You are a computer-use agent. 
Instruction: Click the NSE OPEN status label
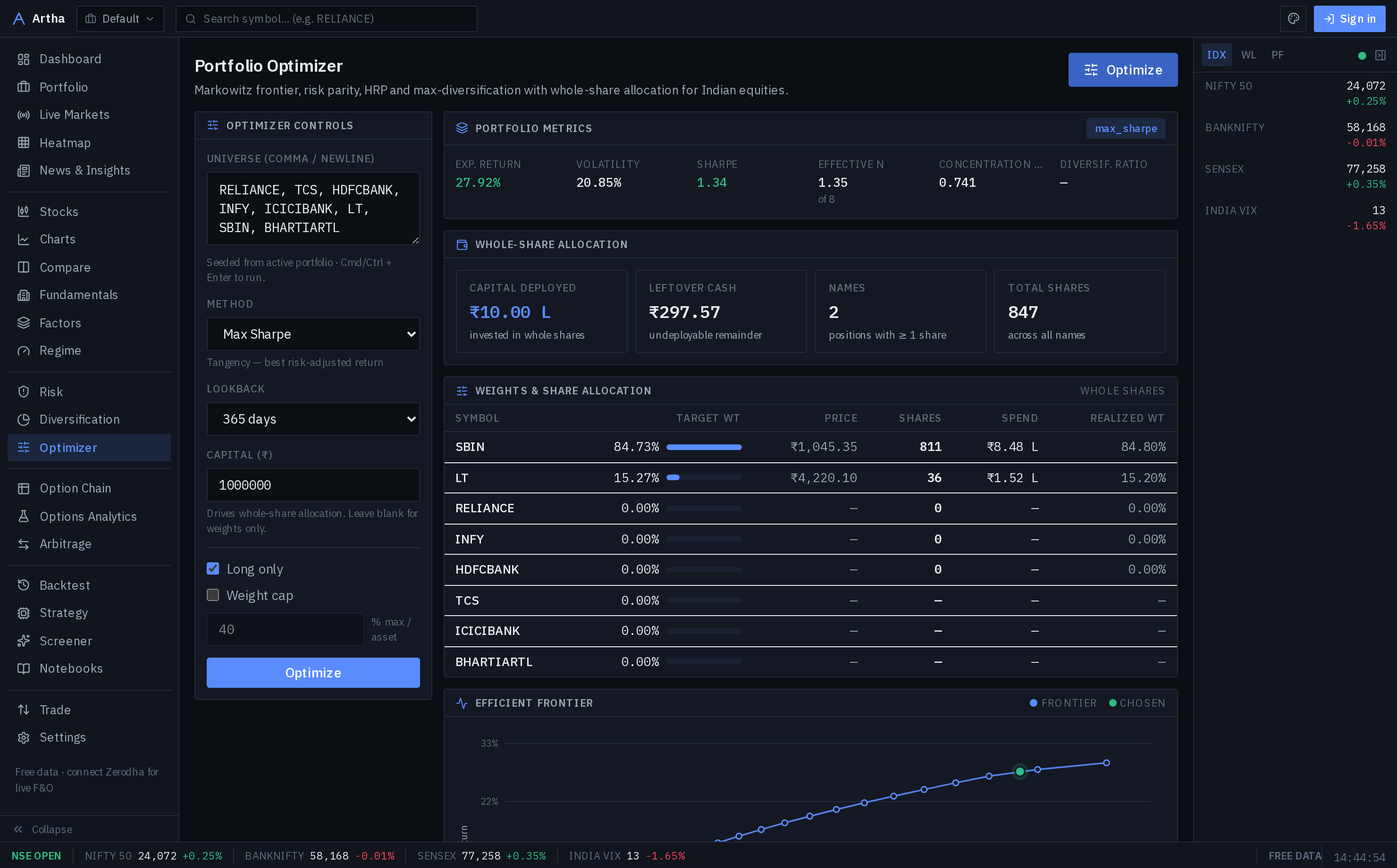36,856
